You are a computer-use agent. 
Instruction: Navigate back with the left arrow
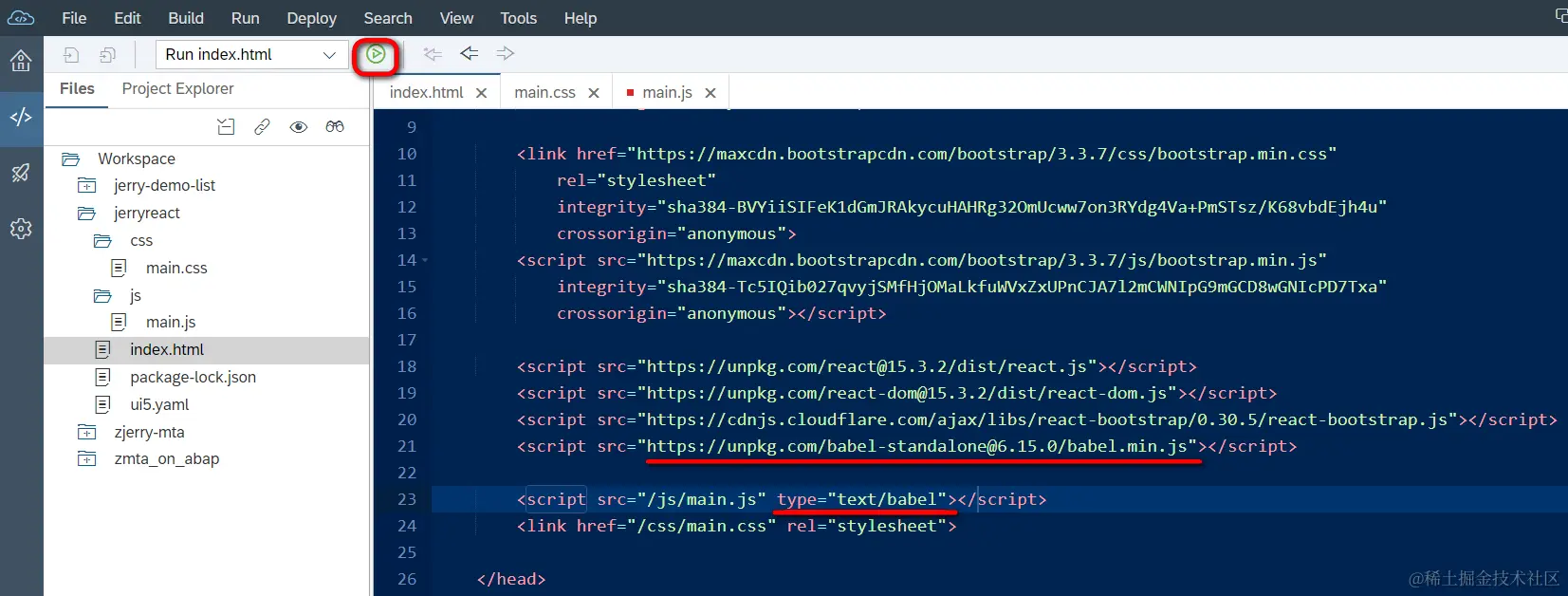pos(469,54)
